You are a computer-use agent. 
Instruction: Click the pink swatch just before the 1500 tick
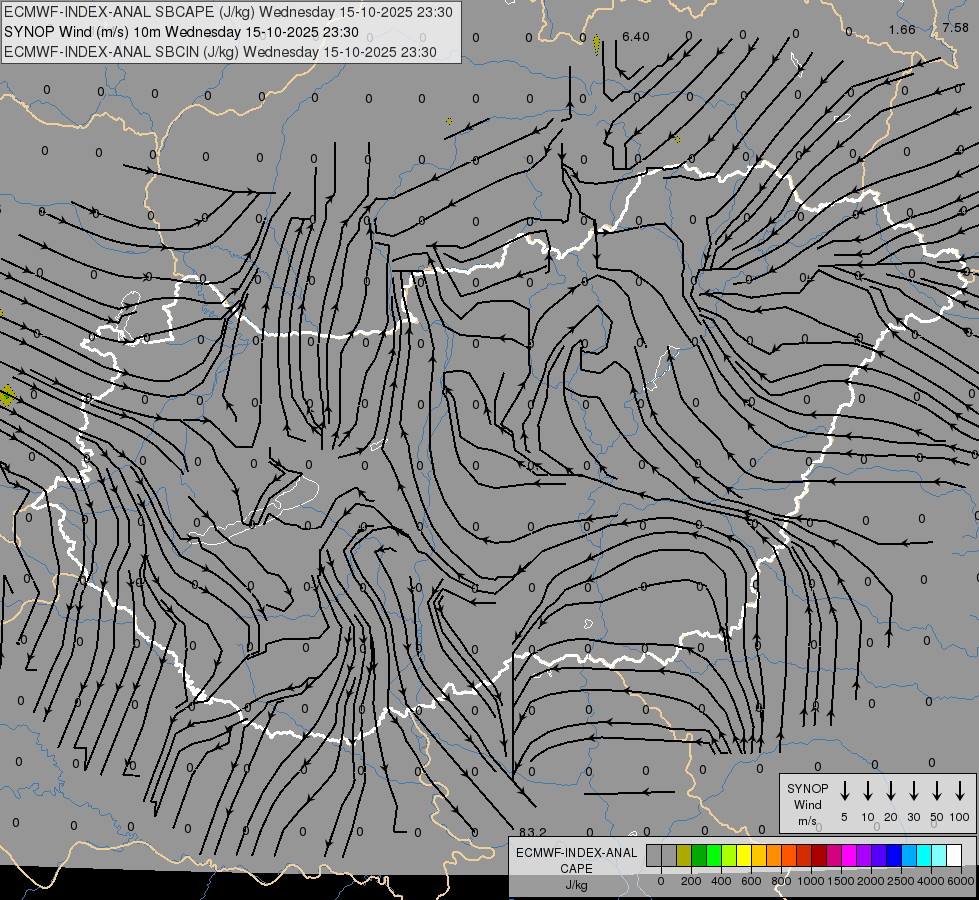pos(835,855)
